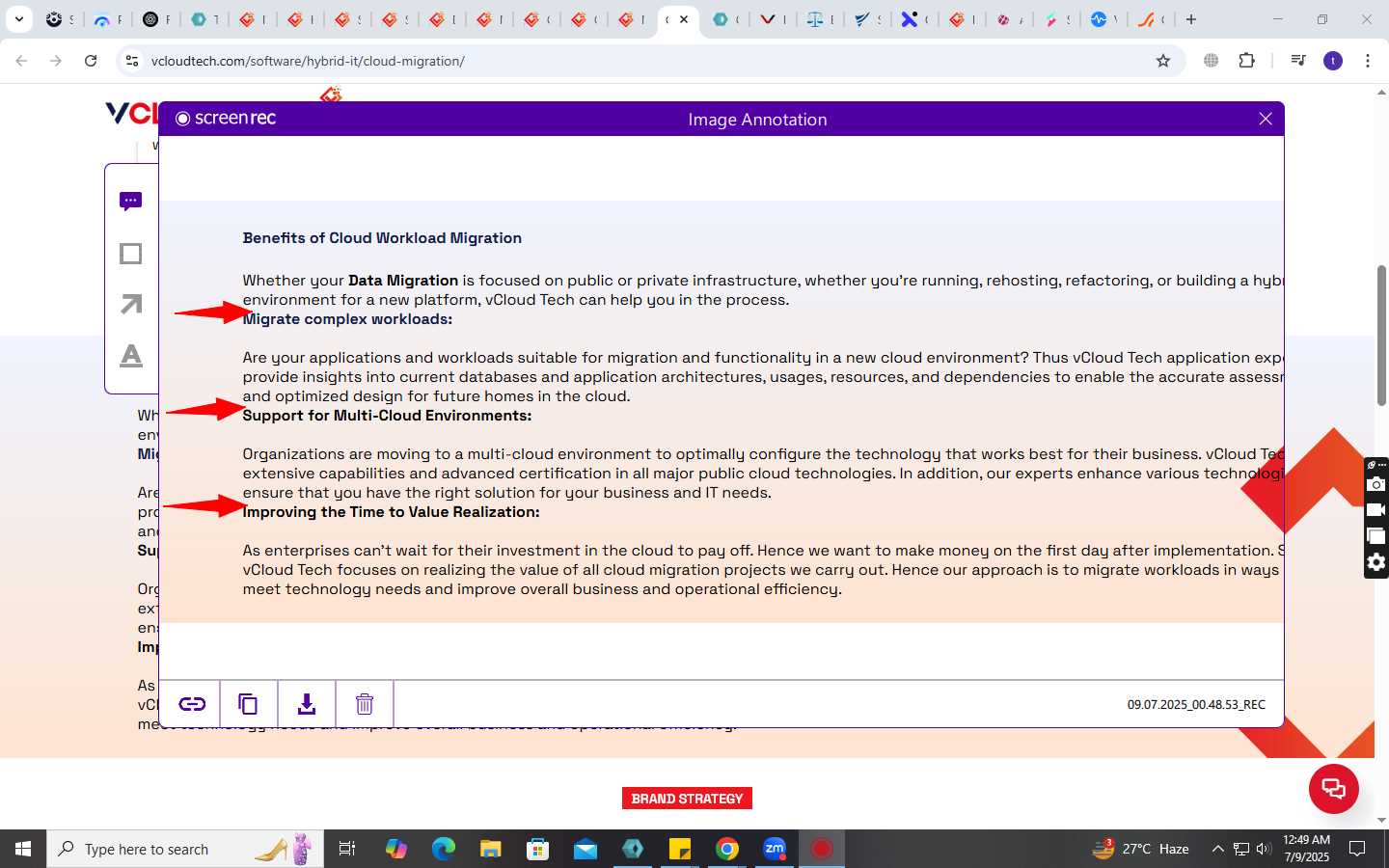Open ScreenRec settings gear
The width and height of the screenshot is (1389, 868).
tap(1376, 562)
